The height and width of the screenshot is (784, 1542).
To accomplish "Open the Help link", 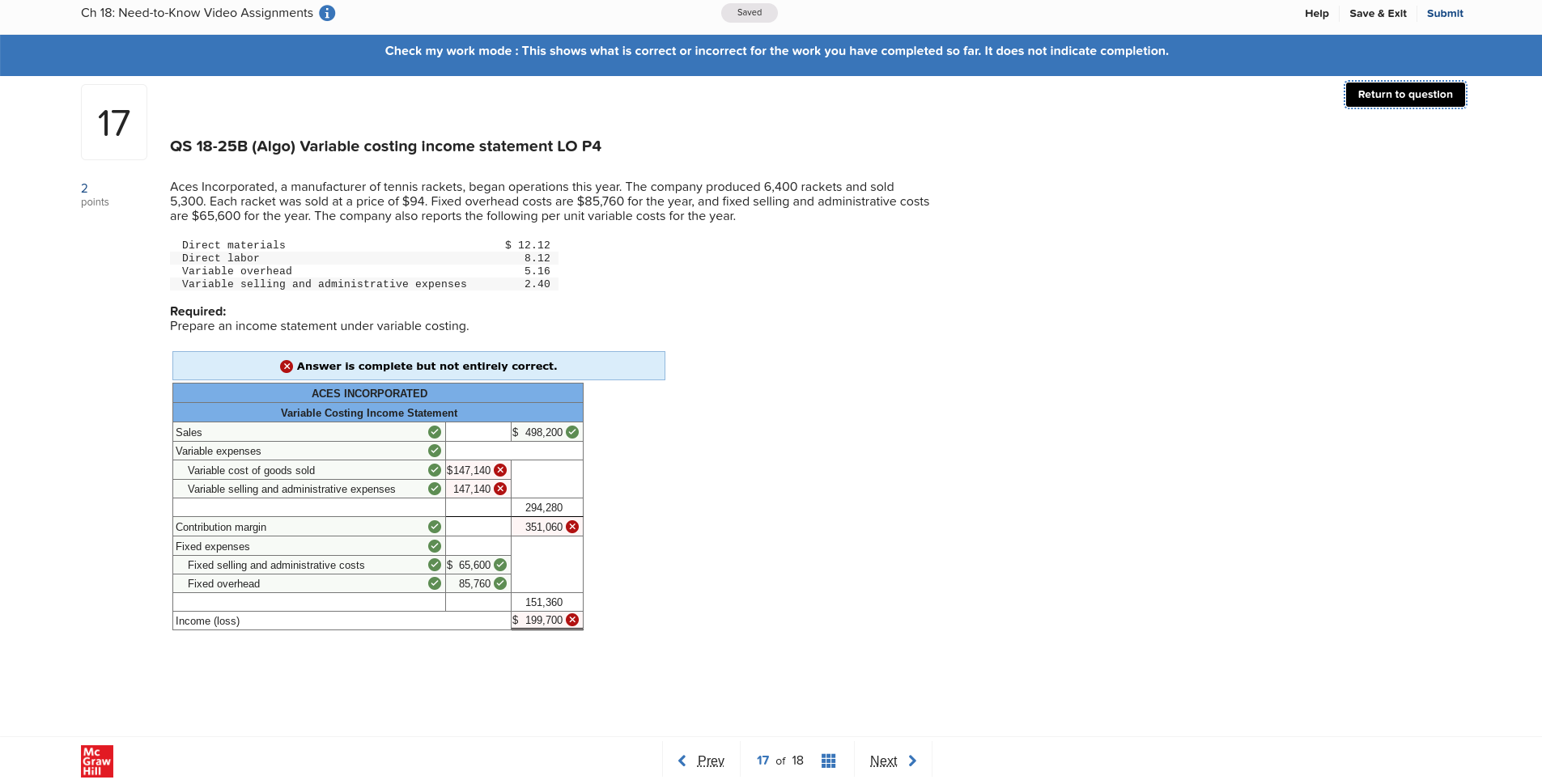I will [x=1316, y=13].
